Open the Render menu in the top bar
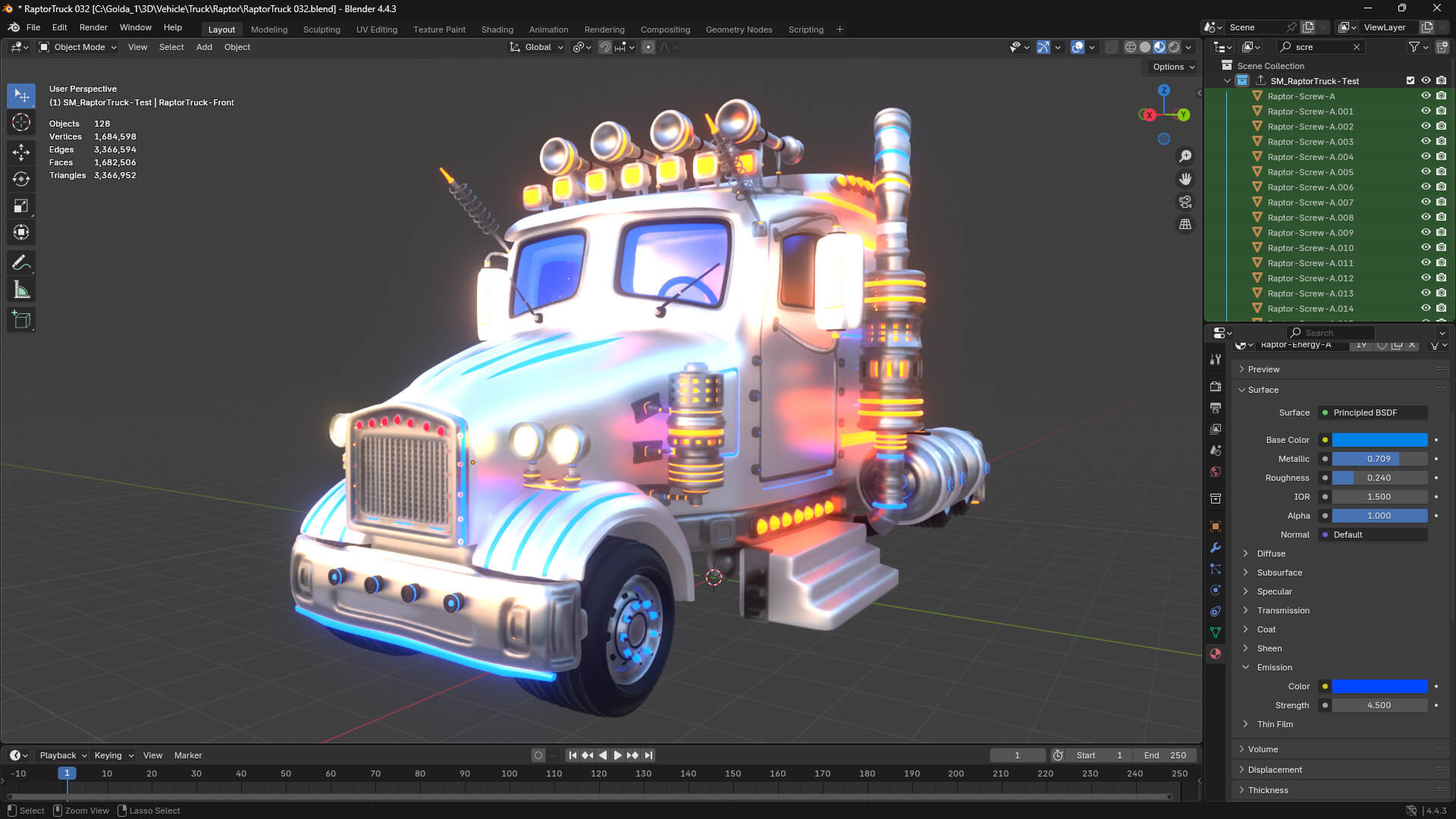 (x=93, y=27)
